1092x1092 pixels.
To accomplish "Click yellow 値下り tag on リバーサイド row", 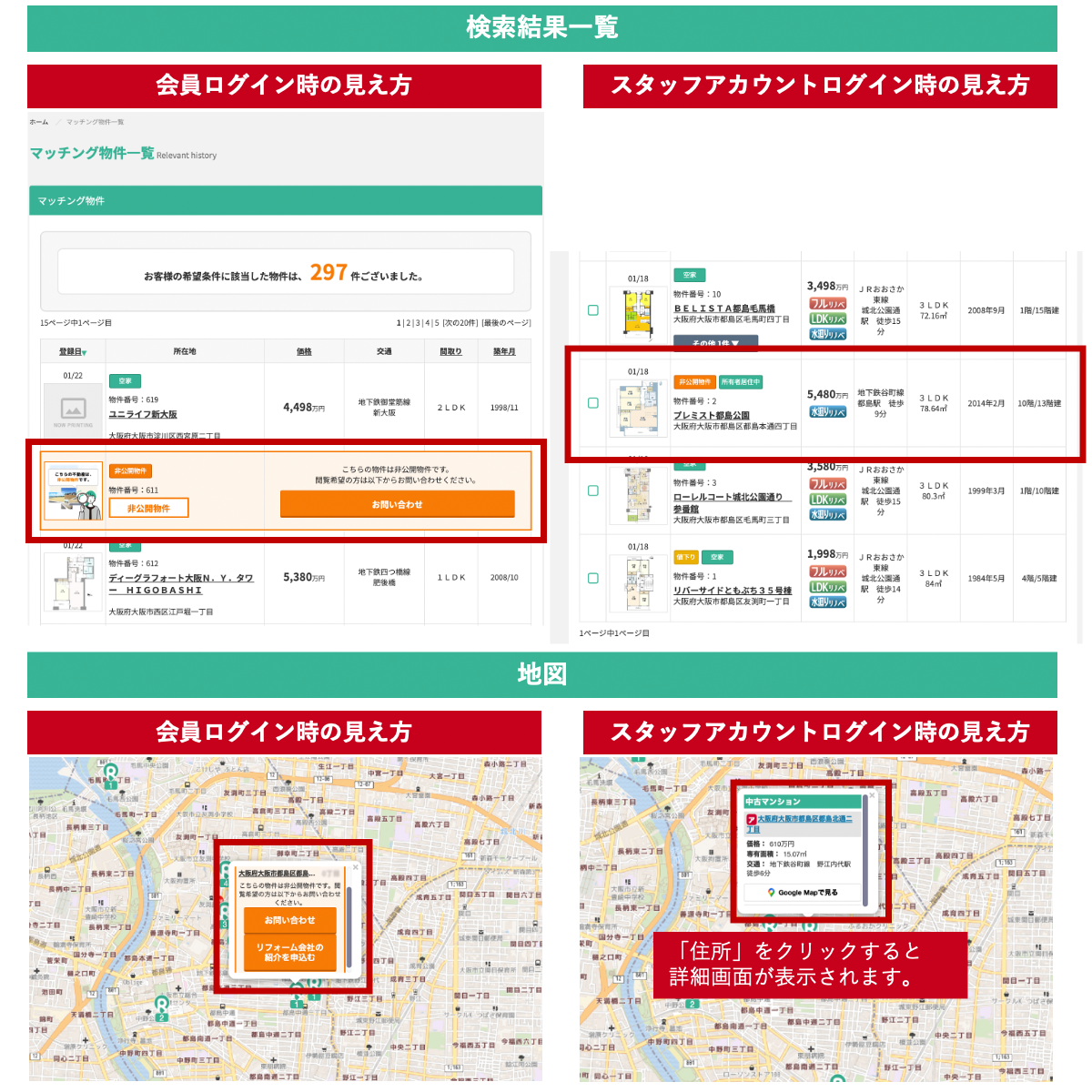I will [686, 557].
